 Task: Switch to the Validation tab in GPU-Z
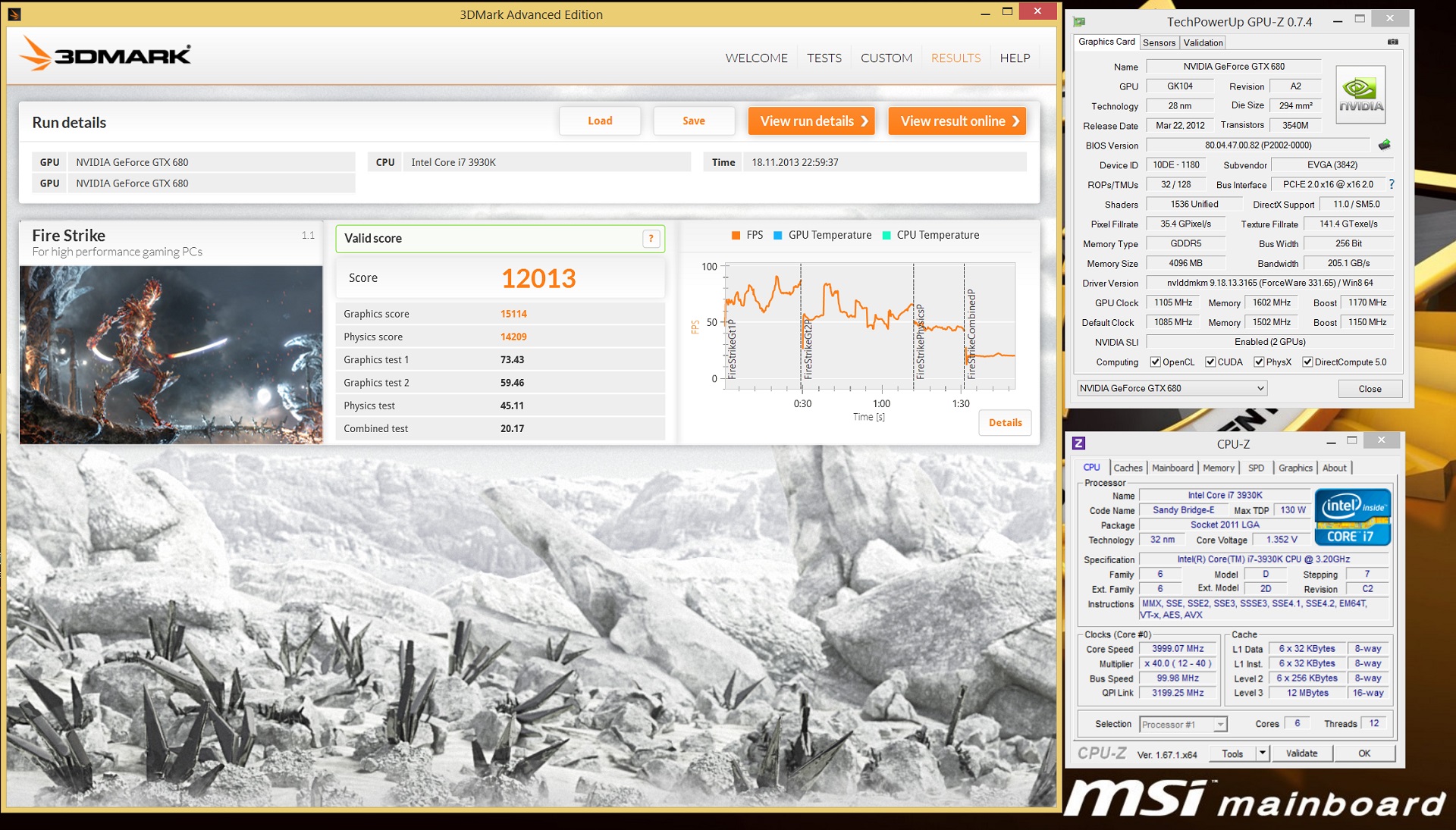tap(1203, 43)
